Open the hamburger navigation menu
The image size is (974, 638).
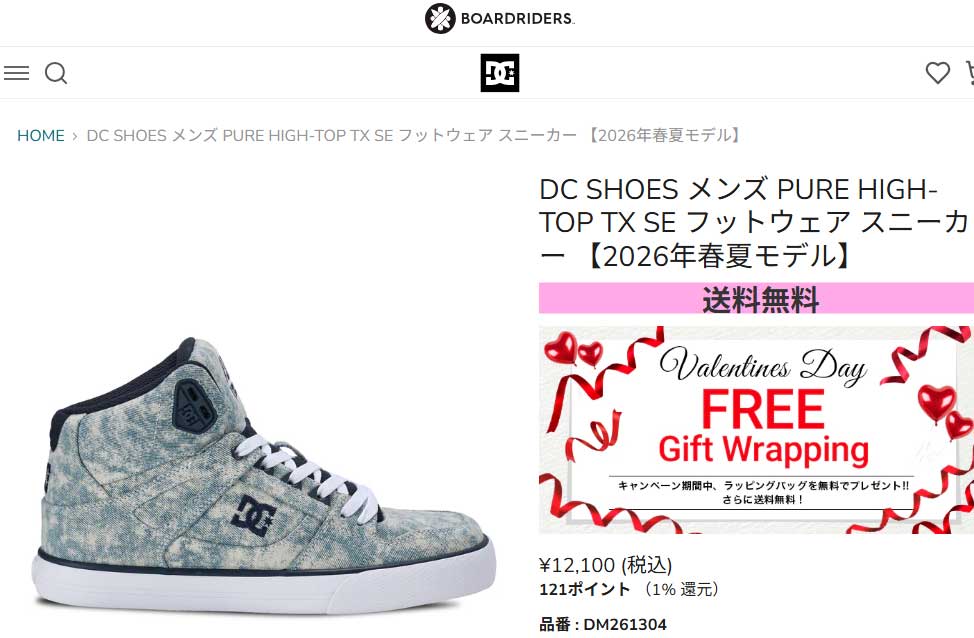16,73
